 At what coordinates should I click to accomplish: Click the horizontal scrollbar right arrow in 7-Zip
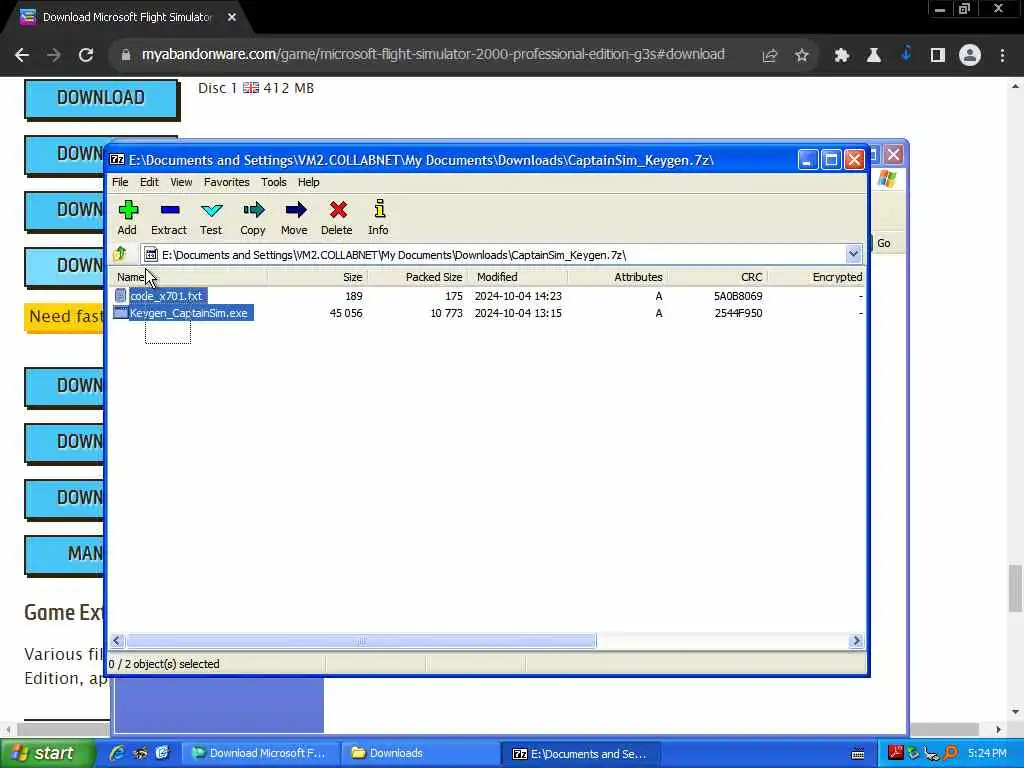pos(857,641)
